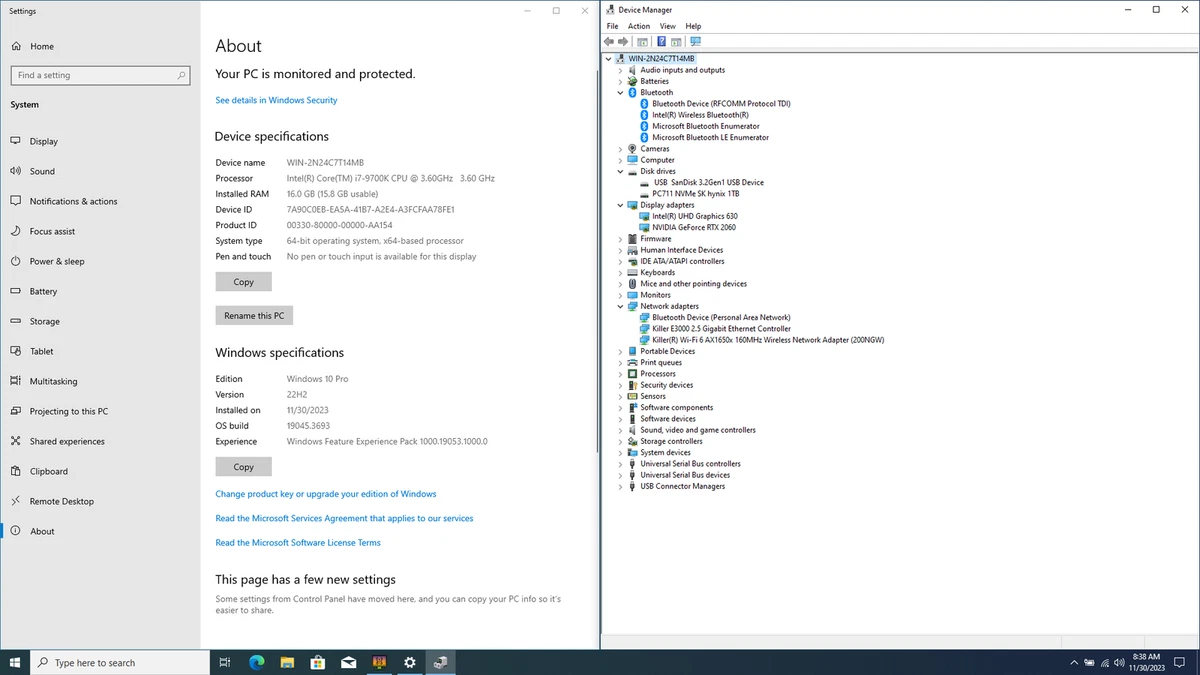Viewport: 1200px width, 675px height.
Task: Open the Mail app from the taskbar
Action: (x=349, y=662)
